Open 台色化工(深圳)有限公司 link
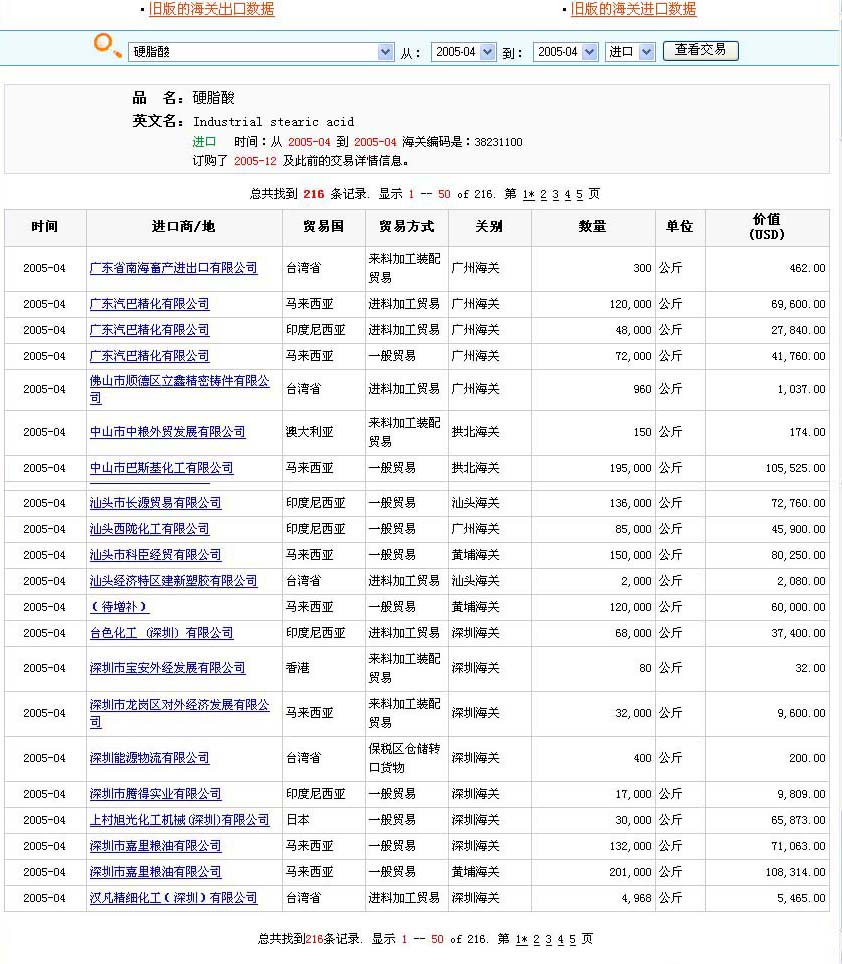 click(x=162, y=633)
